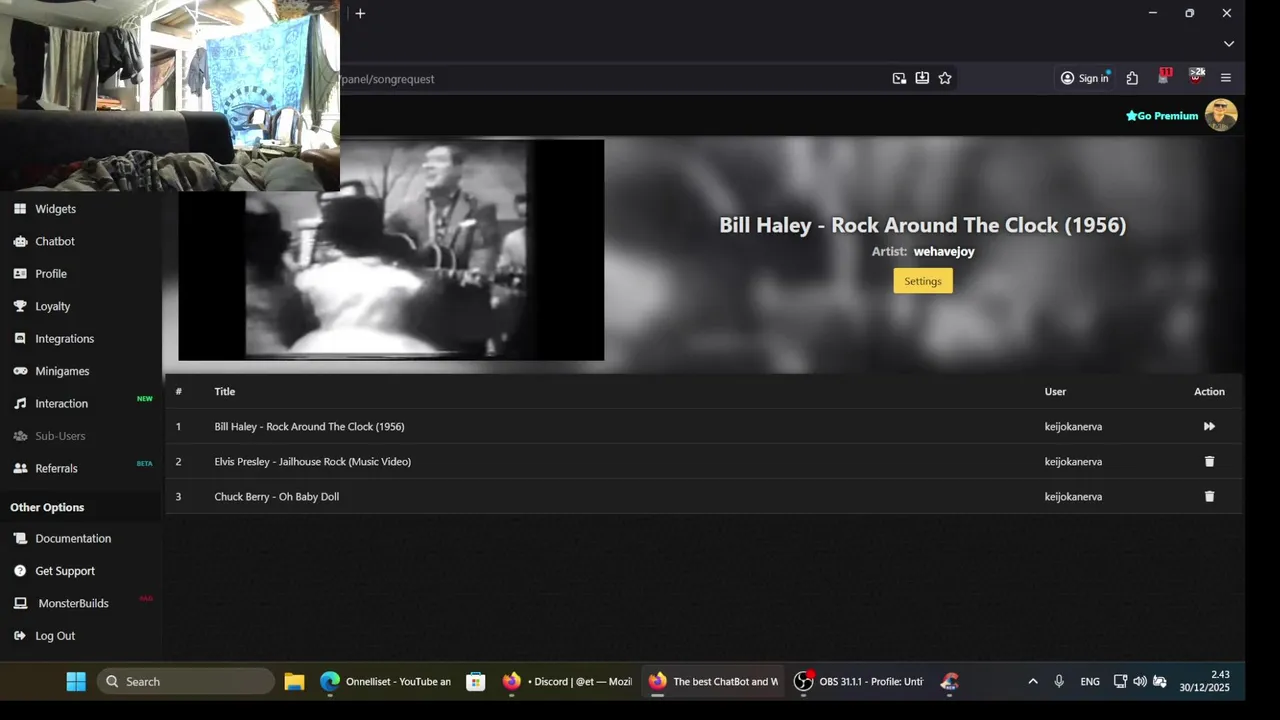This screenshot has height=720, width=1280.
Task: Open Microsoft Store from the taskbar
Action: coord(476,681)
